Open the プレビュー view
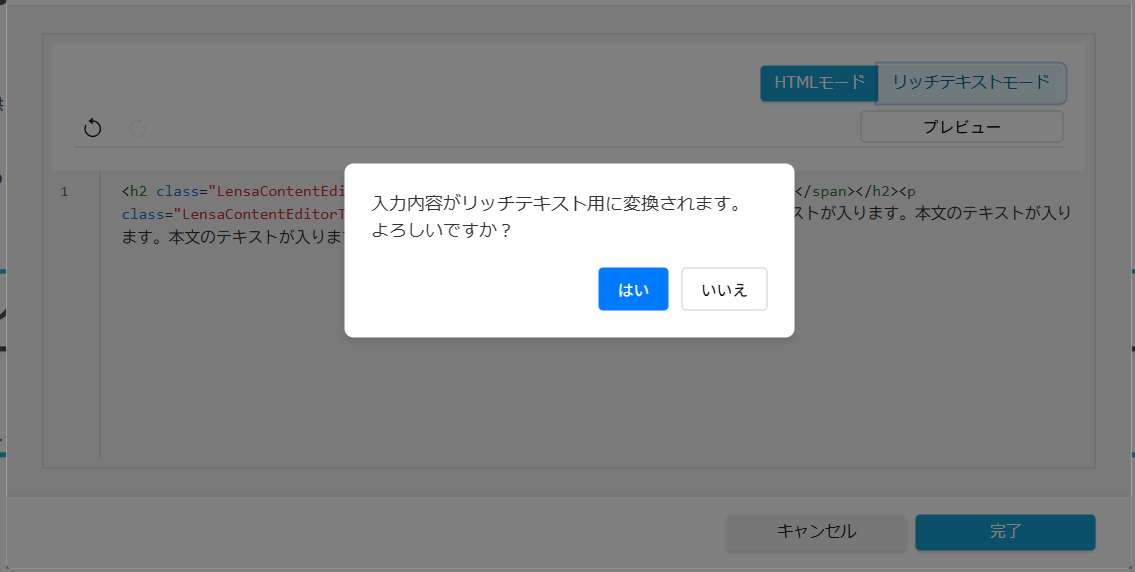 (x=961, y=127)
